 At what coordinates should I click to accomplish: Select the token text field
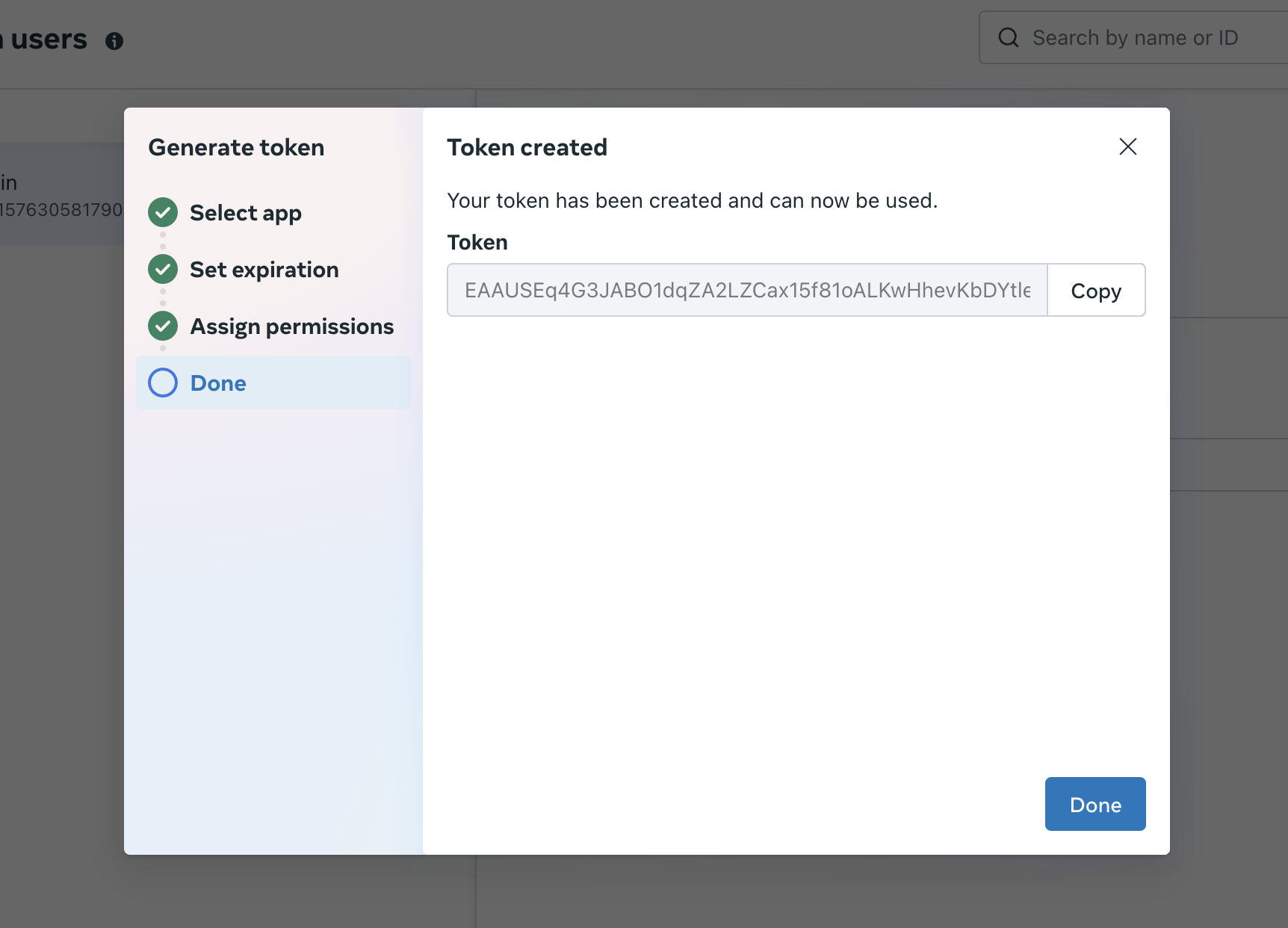[x=747, y=290]
